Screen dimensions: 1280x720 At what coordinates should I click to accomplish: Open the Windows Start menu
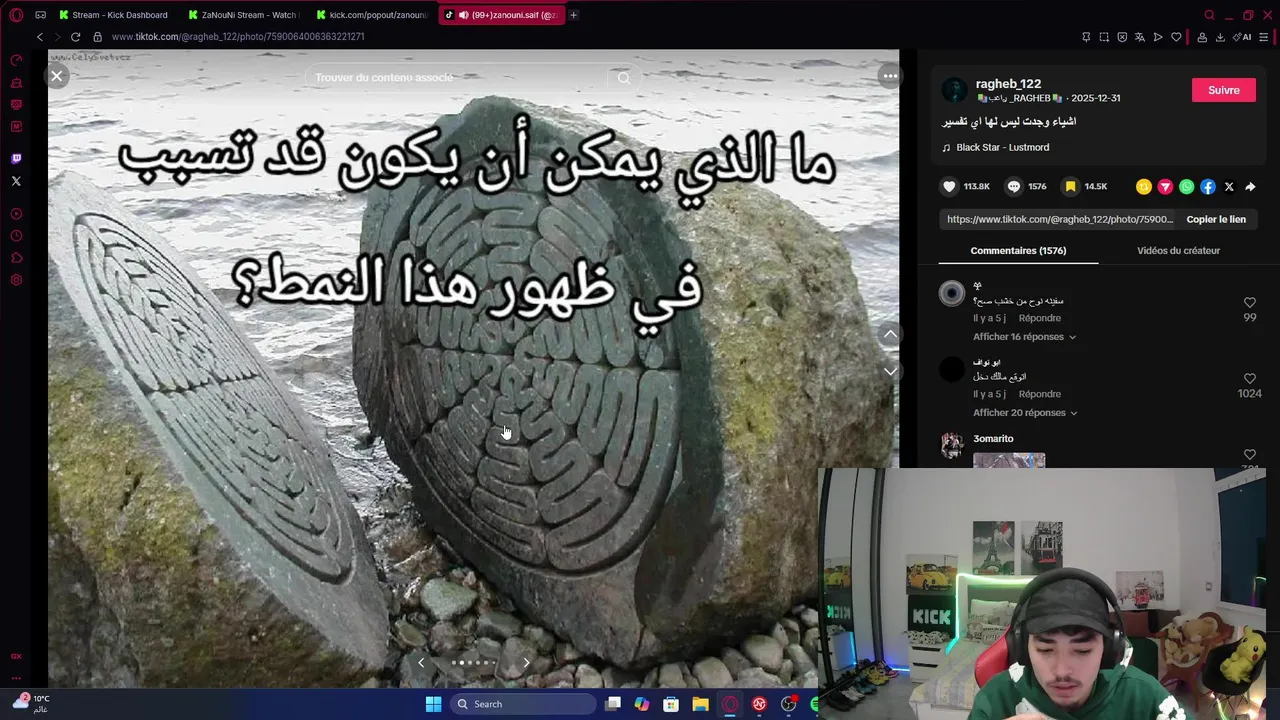point(433,704)
